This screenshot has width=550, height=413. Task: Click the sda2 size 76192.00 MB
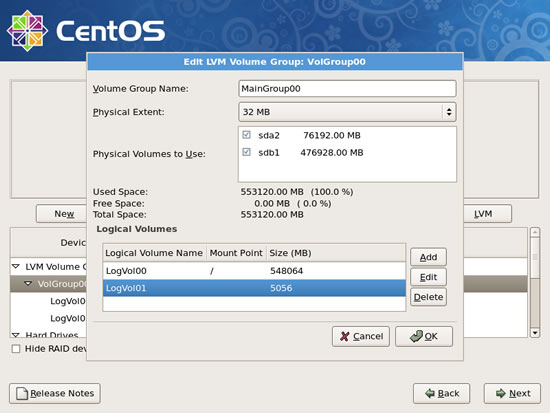[x=331, y=135]
